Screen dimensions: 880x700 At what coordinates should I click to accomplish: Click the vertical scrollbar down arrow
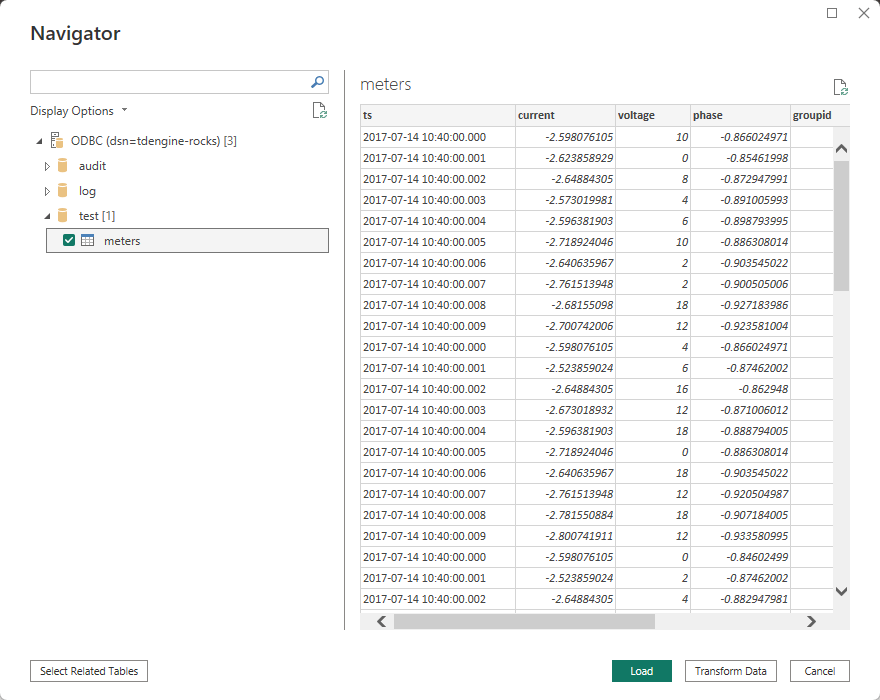pyautogui.click(x=841, y=591)
